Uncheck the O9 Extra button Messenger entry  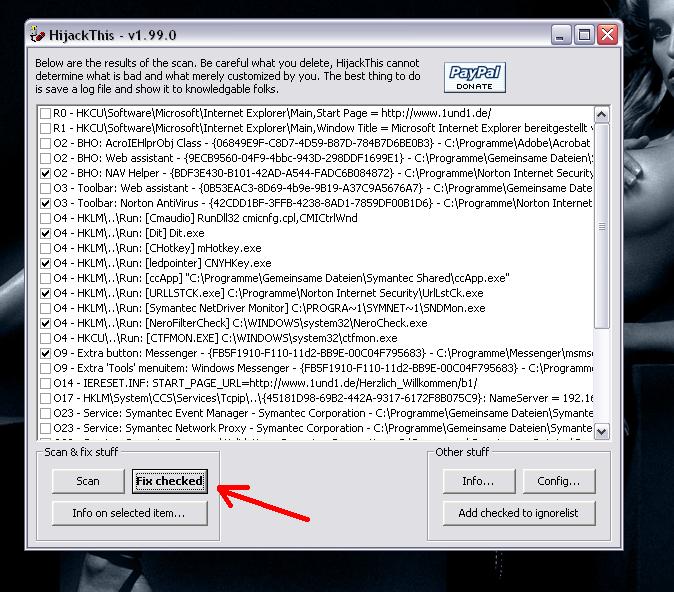coord(45,353)
